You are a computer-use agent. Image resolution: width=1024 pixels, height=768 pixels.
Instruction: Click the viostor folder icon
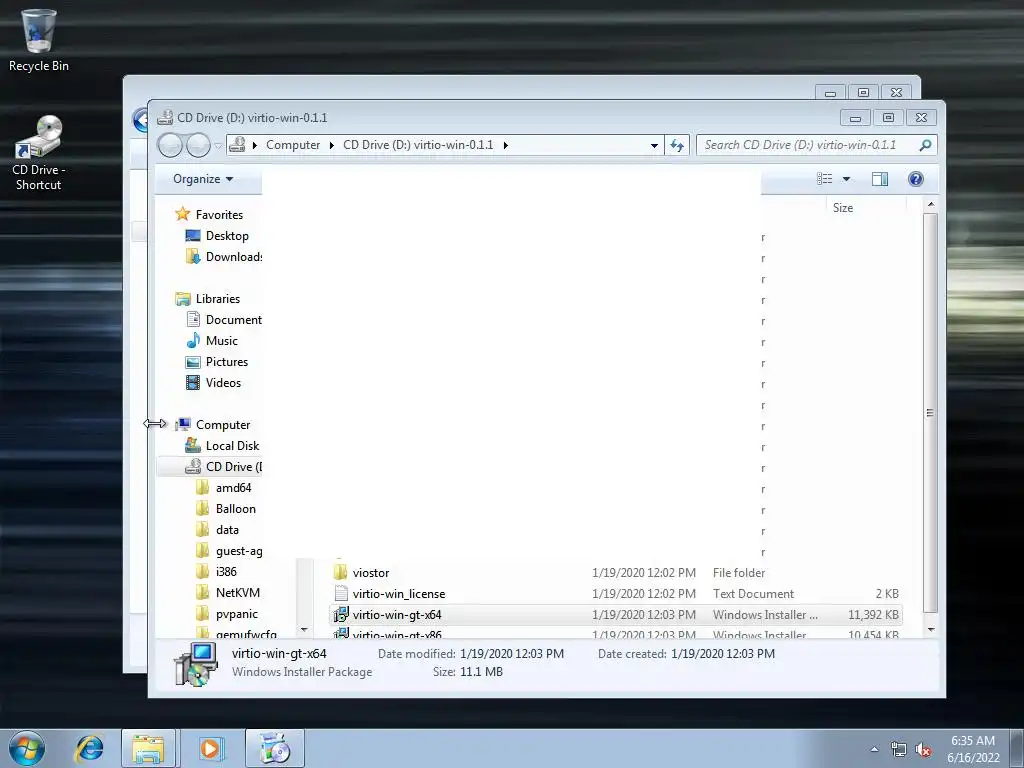(340, 573)
